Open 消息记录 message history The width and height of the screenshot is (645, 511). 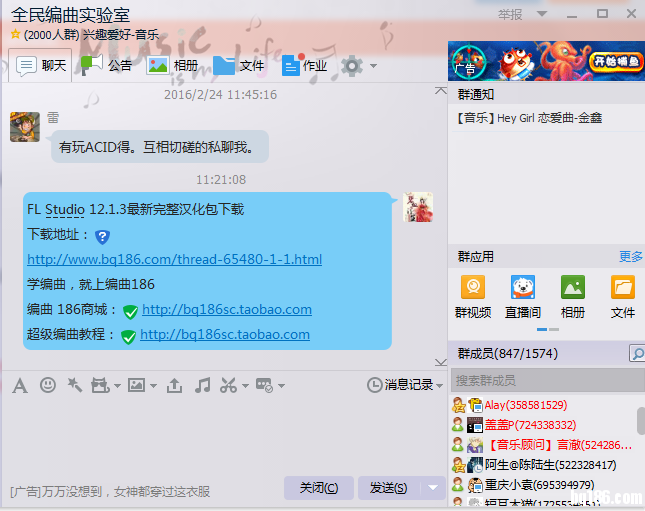tap(400, 385)
